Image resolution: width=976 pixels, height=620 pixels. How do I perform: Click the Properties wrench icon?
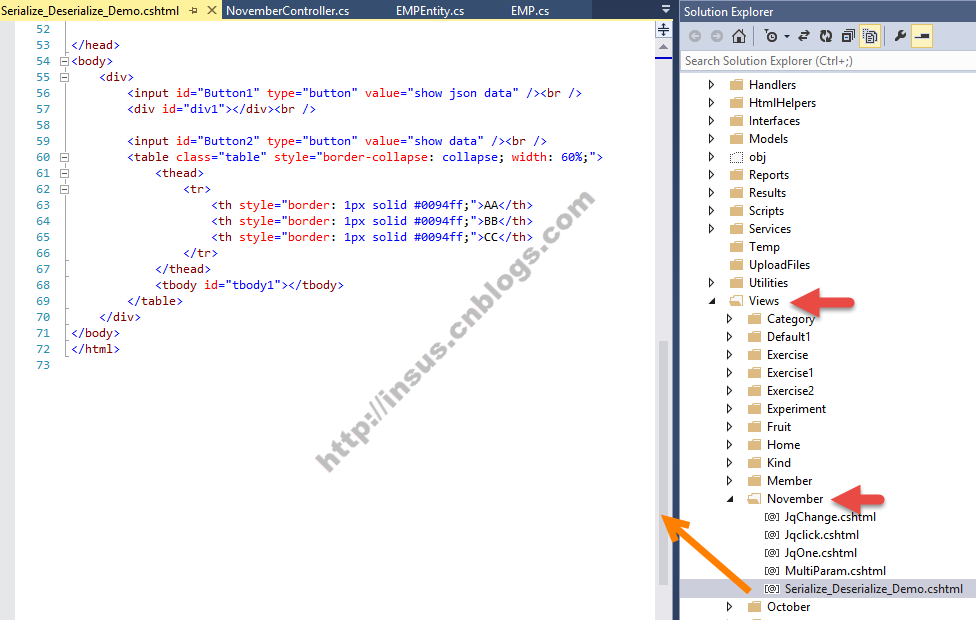point(900,37)
